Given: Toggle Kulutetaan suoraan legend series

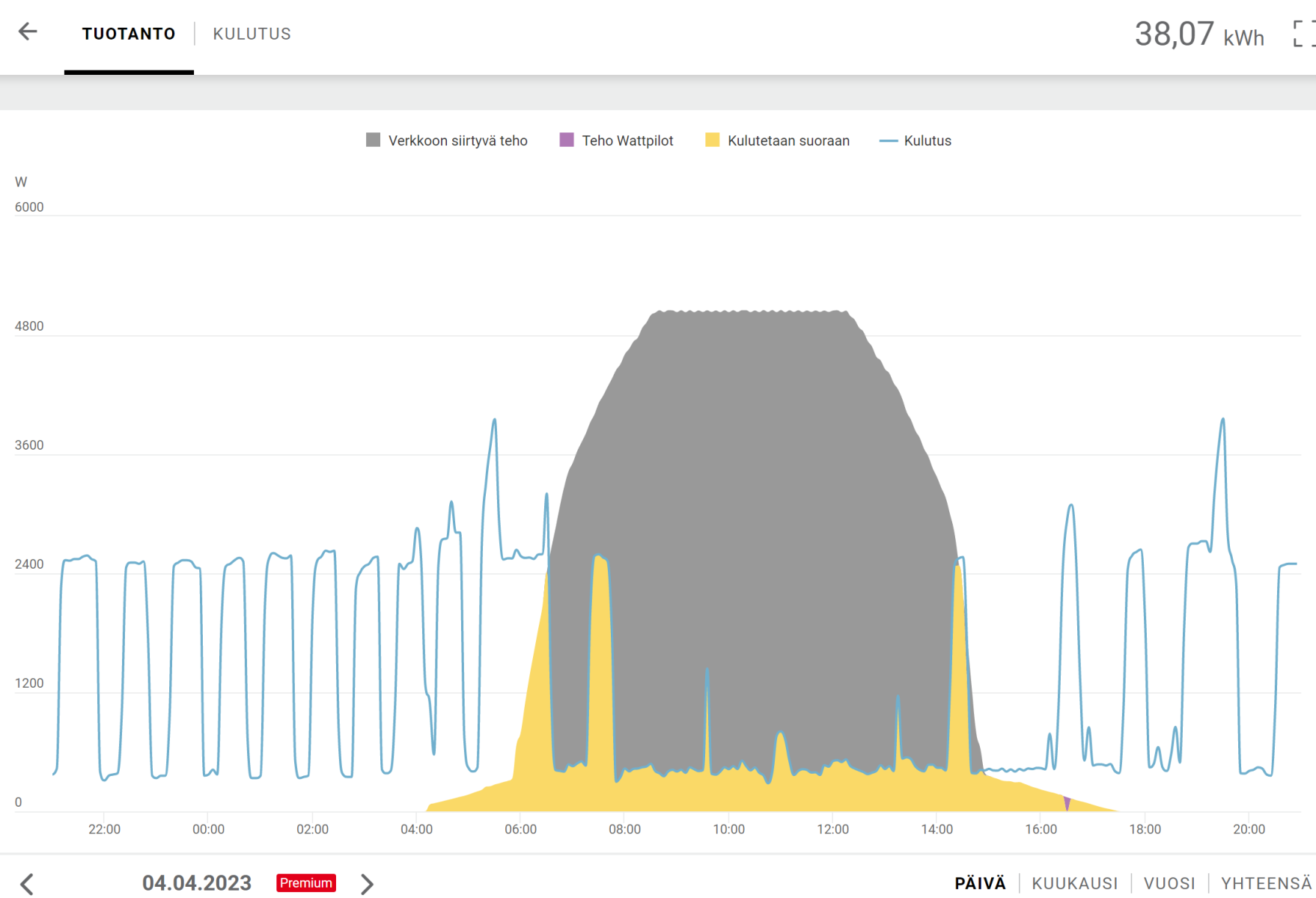Looking at the screenshot, I should pyautogui.click(x=788, y=141).
